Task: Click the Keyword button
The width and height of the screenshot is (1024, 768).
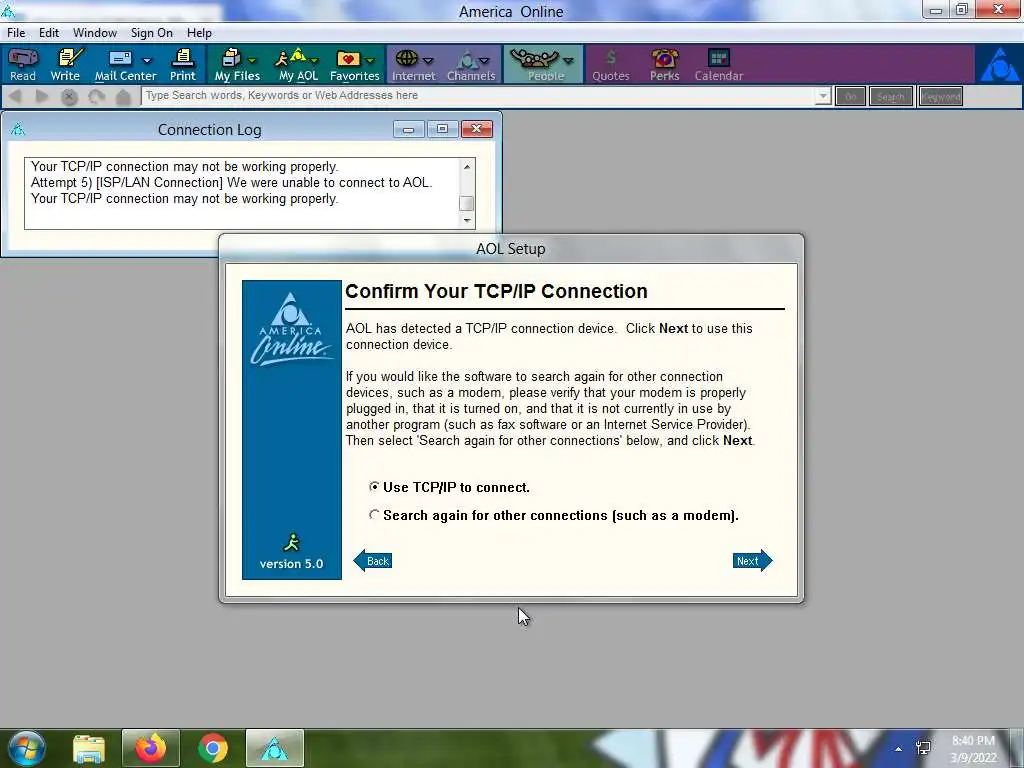Action: click(940, 97)
